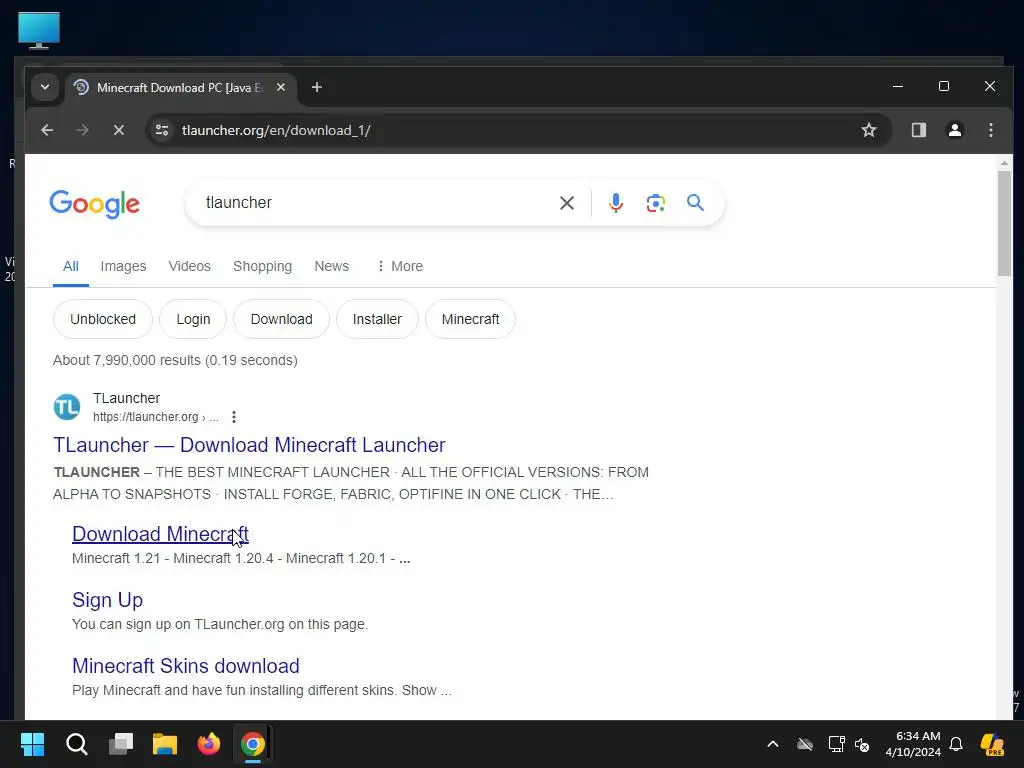Screen dimensions: 1024x768
Task: Open the clock showing 6:34 AM
Action: [x=913, y=744]
